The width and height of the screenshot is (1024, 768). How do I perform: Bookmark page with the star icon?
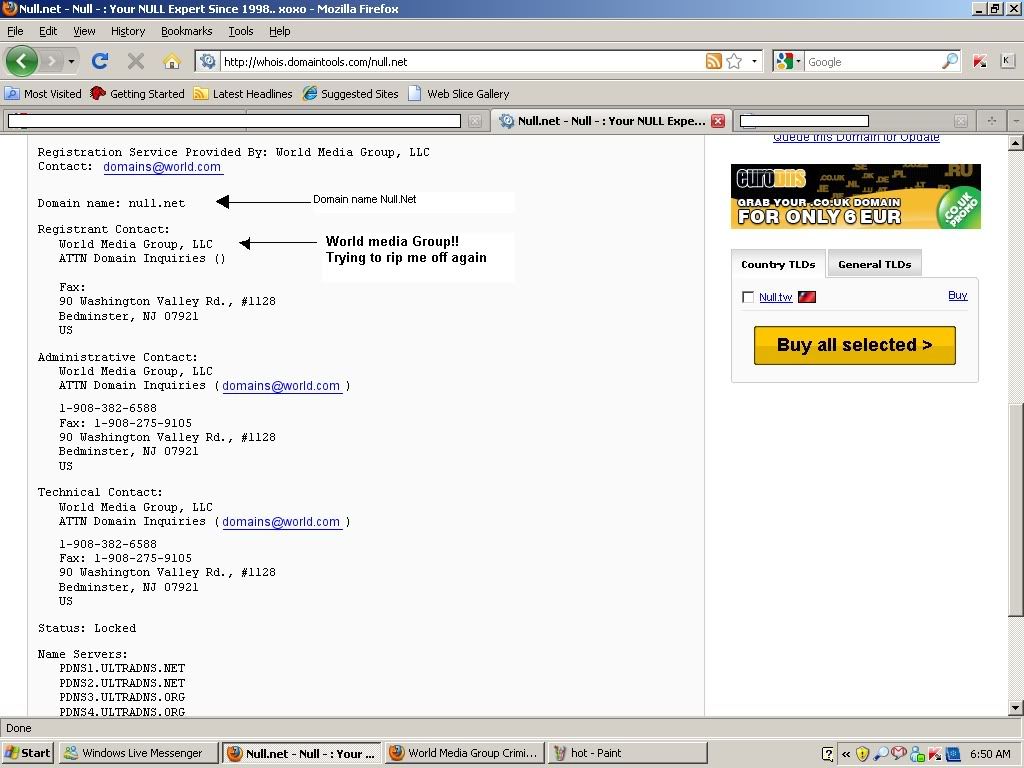click(734, 61)
